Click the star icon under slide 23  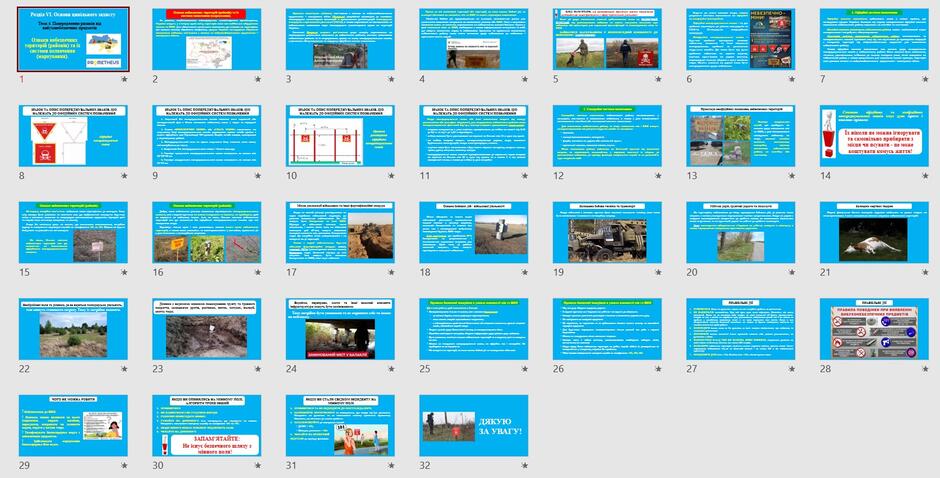[x=258, y=369]
